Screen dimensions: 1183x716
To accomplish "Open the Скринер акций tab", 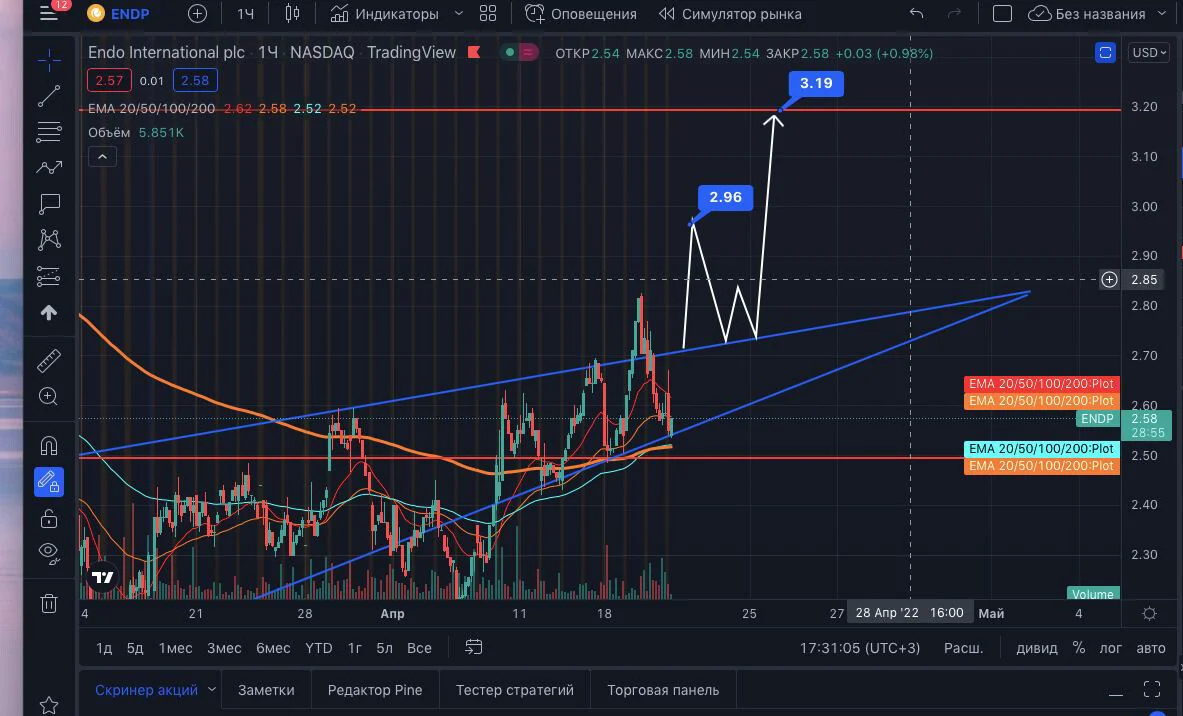I will (146, 690).
